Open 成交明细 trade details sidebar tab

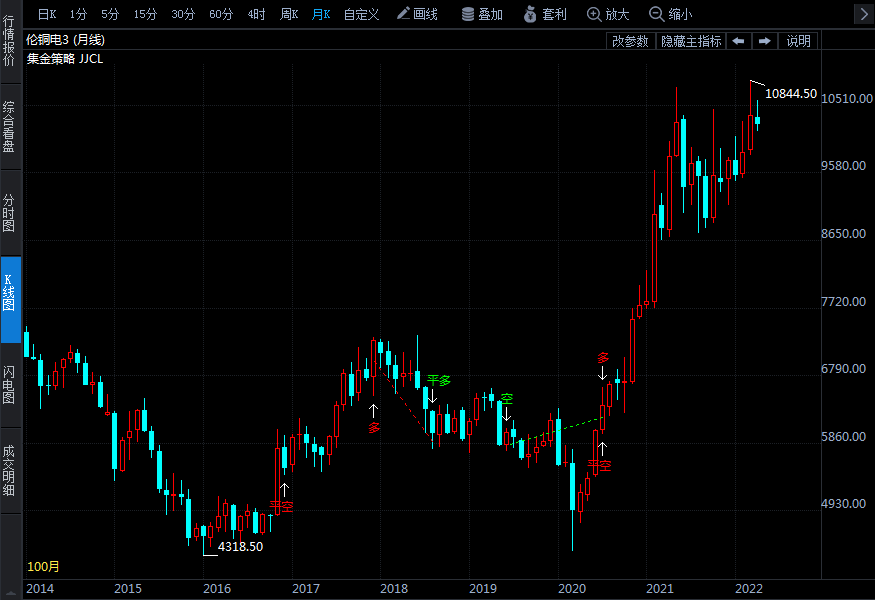[x=9, y=471]
